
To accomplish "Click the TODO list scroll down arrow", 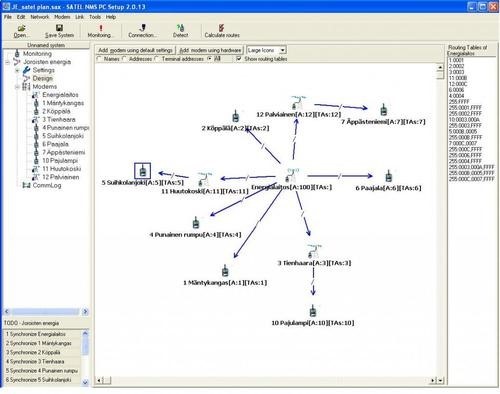I will point(85,382).
